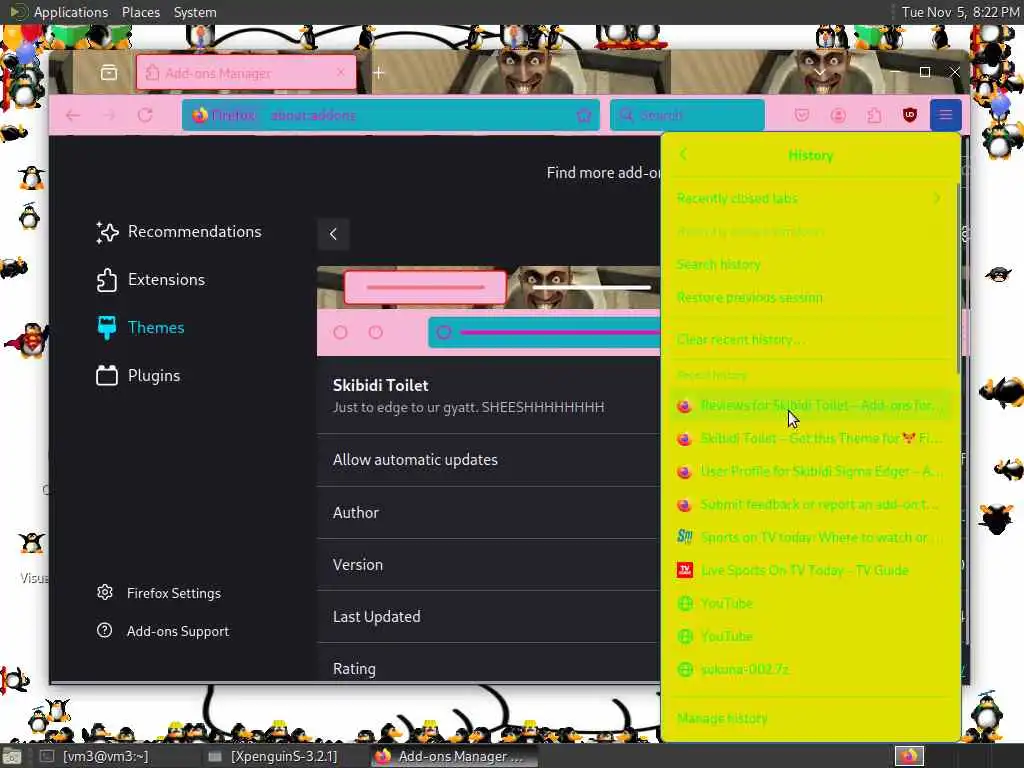Open User Profile for Skibidi Sigma Edger entry
Screen dimensions: 1024x768
(810, 472)
